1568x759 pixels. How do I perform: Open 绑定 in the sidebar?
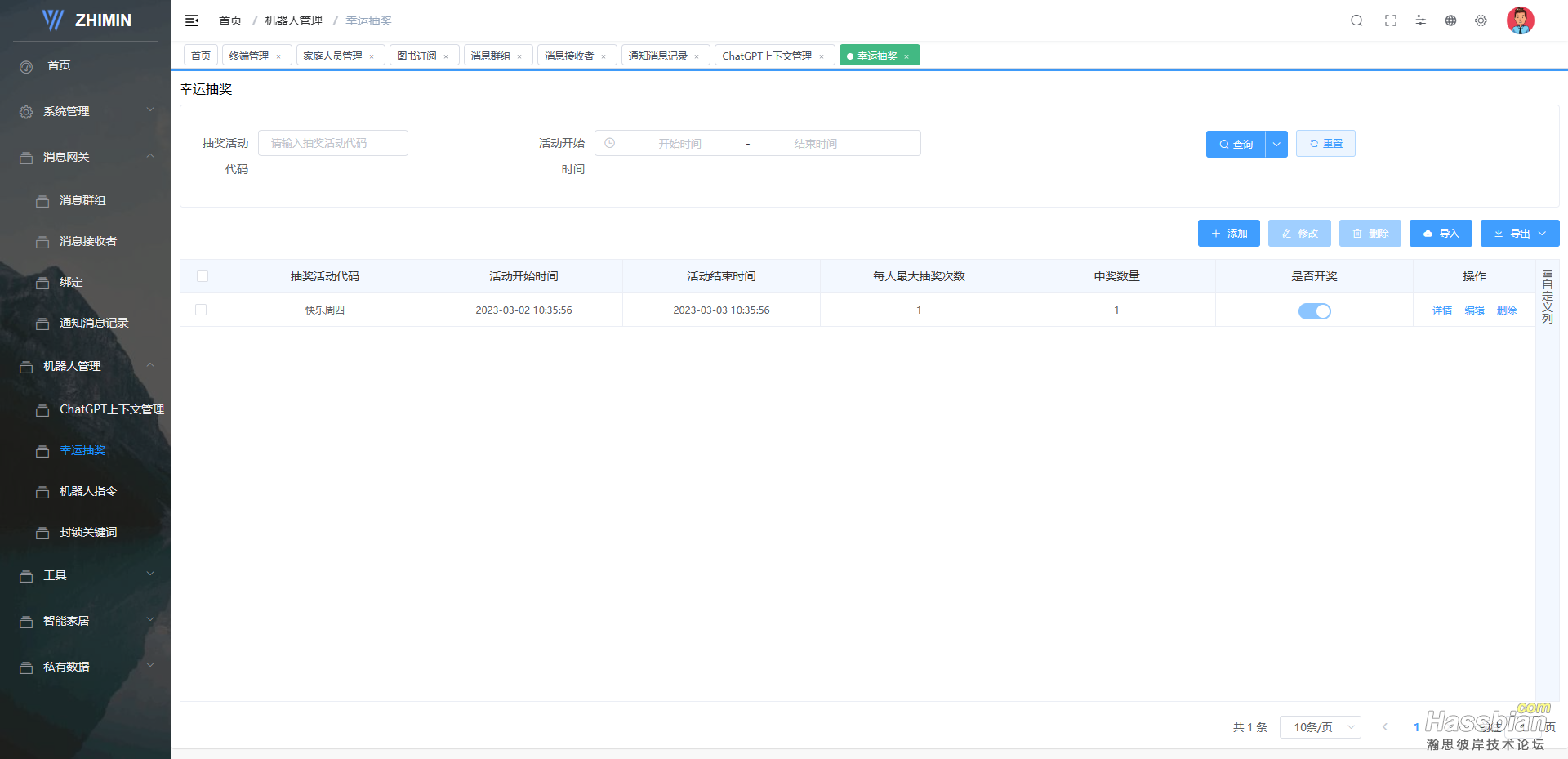pyautogui.click(x=71, y=282)
